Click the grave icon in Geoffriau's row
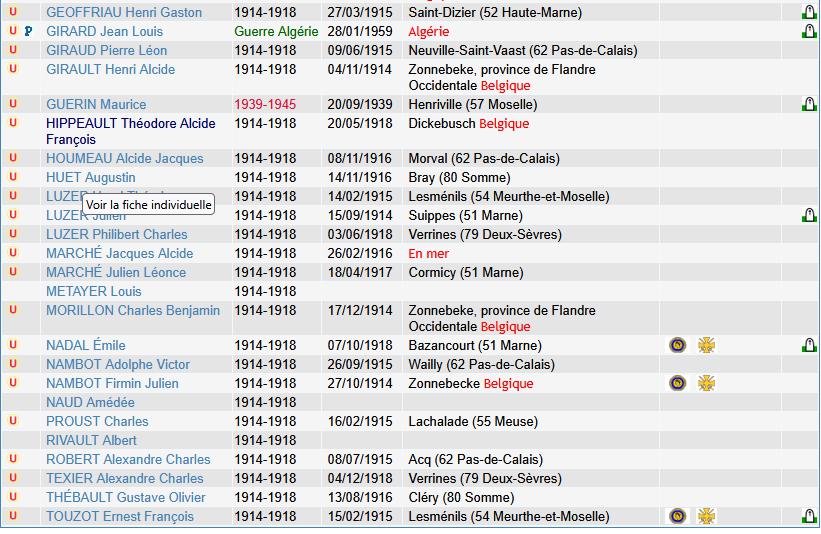821x534 pixels. (808, 13)
